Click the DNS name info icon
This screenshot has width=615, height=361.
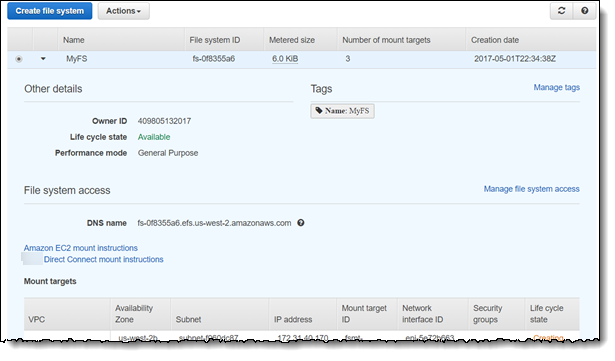(301, 223)
